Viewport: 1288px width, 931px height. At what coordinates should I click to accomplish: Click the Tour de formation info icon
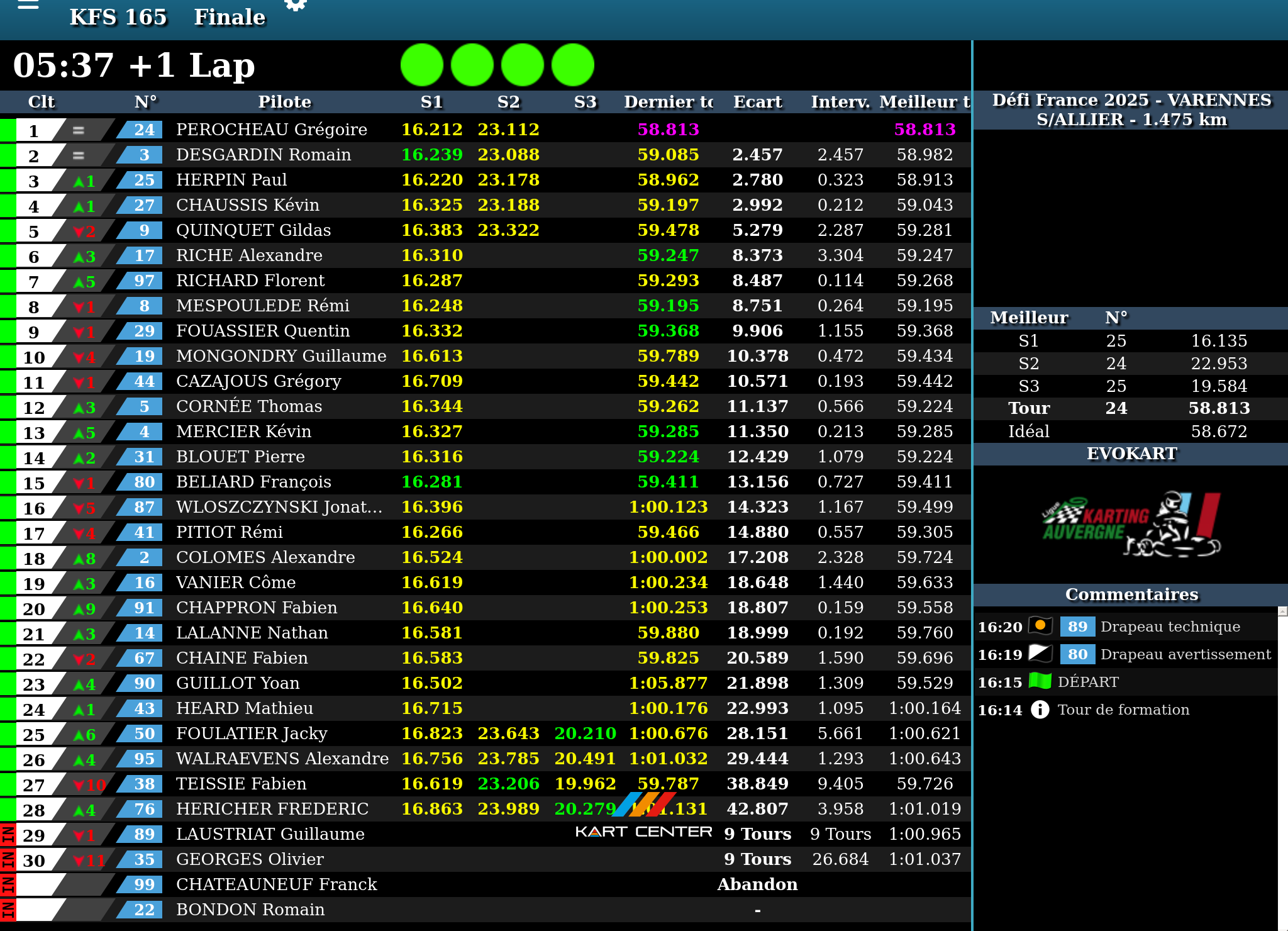[1040, 710]
